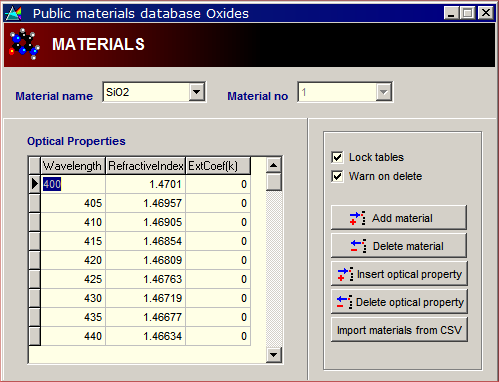Click the Wavelength column header
499x382 pixels.
(73, 166)
